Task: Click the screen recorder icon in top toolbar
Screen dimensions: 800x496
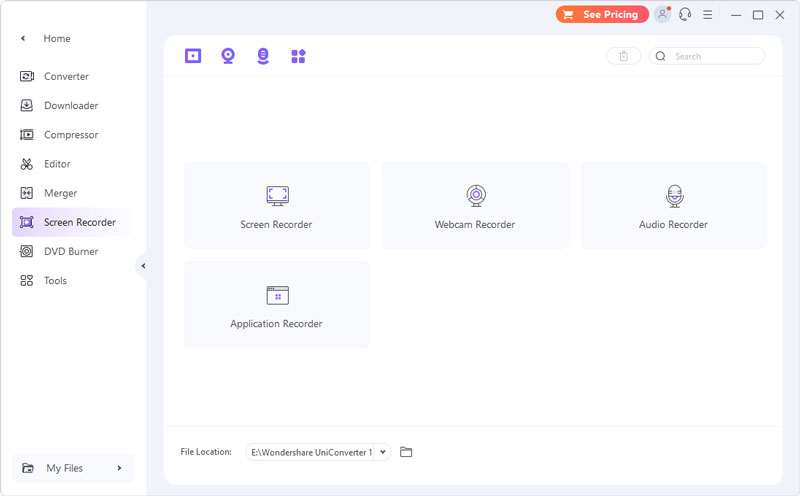Action: tap(193, 56)
